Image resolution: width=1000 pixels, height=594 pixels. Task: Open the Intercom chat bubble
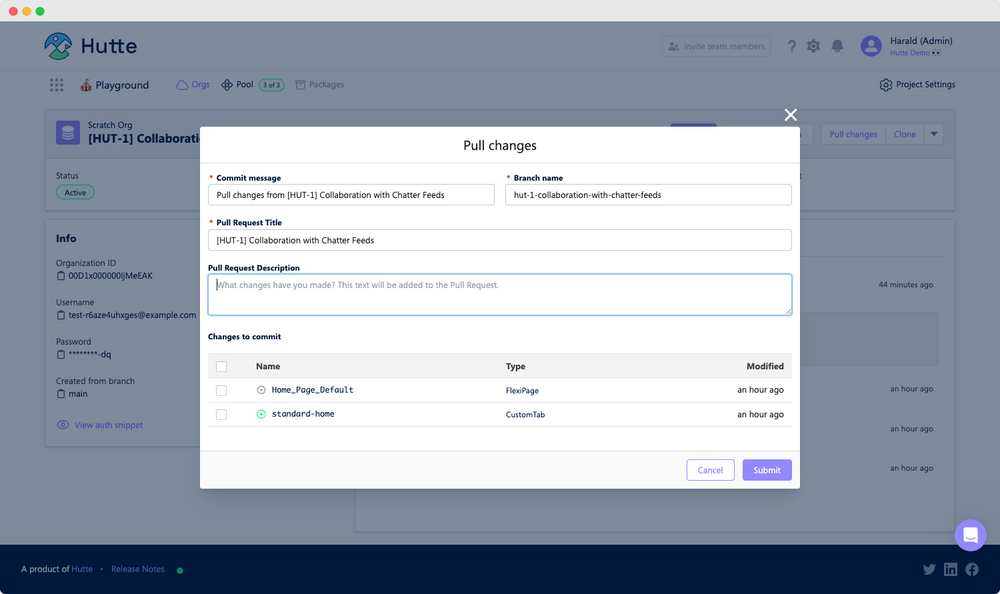(x=970, y=535)
